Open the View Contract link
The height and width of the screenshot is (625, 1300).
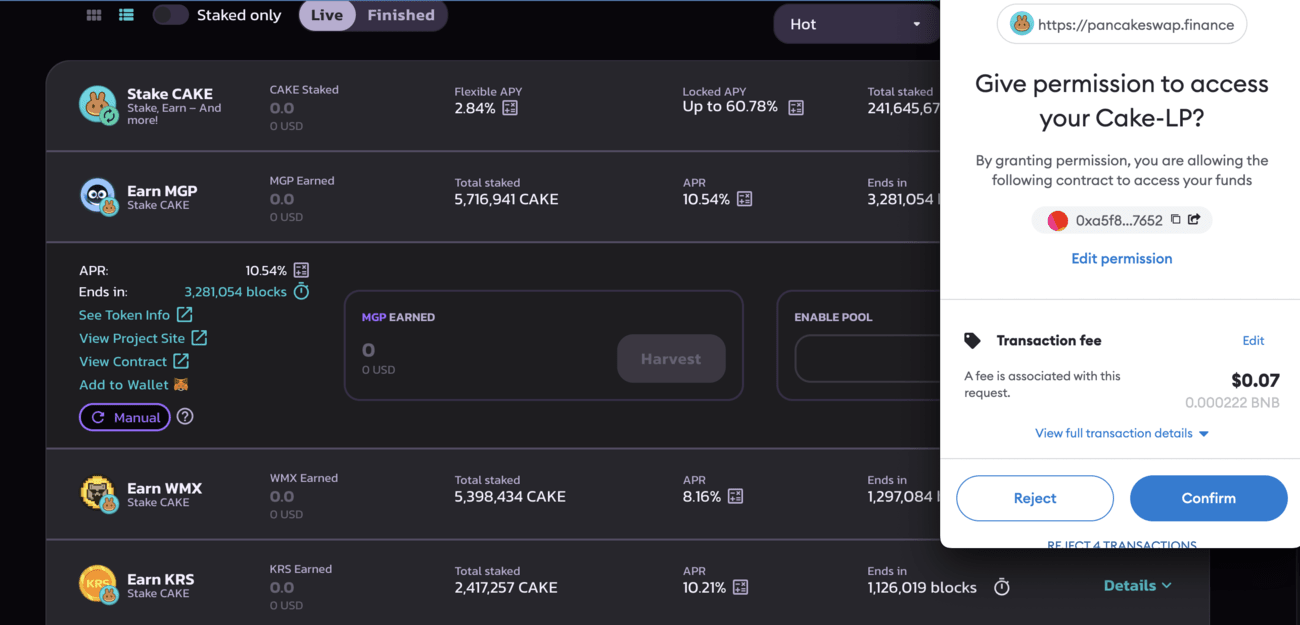tap(134, 361)
